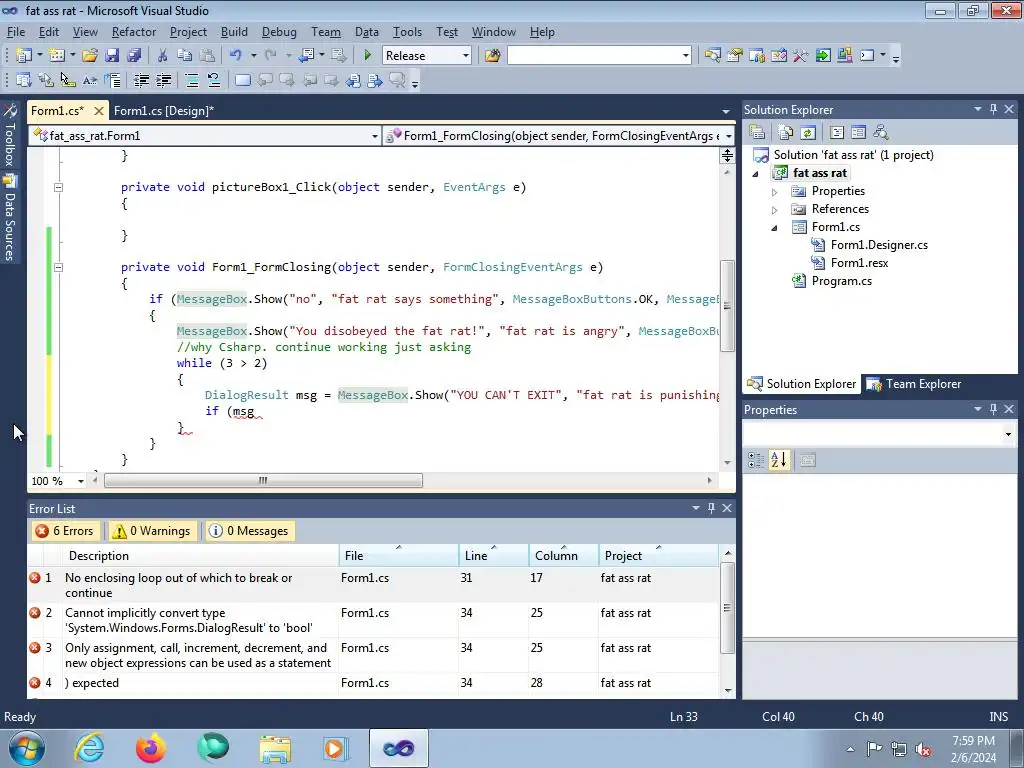The width and height of the screenshot is (1024, 768).
Task: Open the Tools menu
Action: point(407,32)
